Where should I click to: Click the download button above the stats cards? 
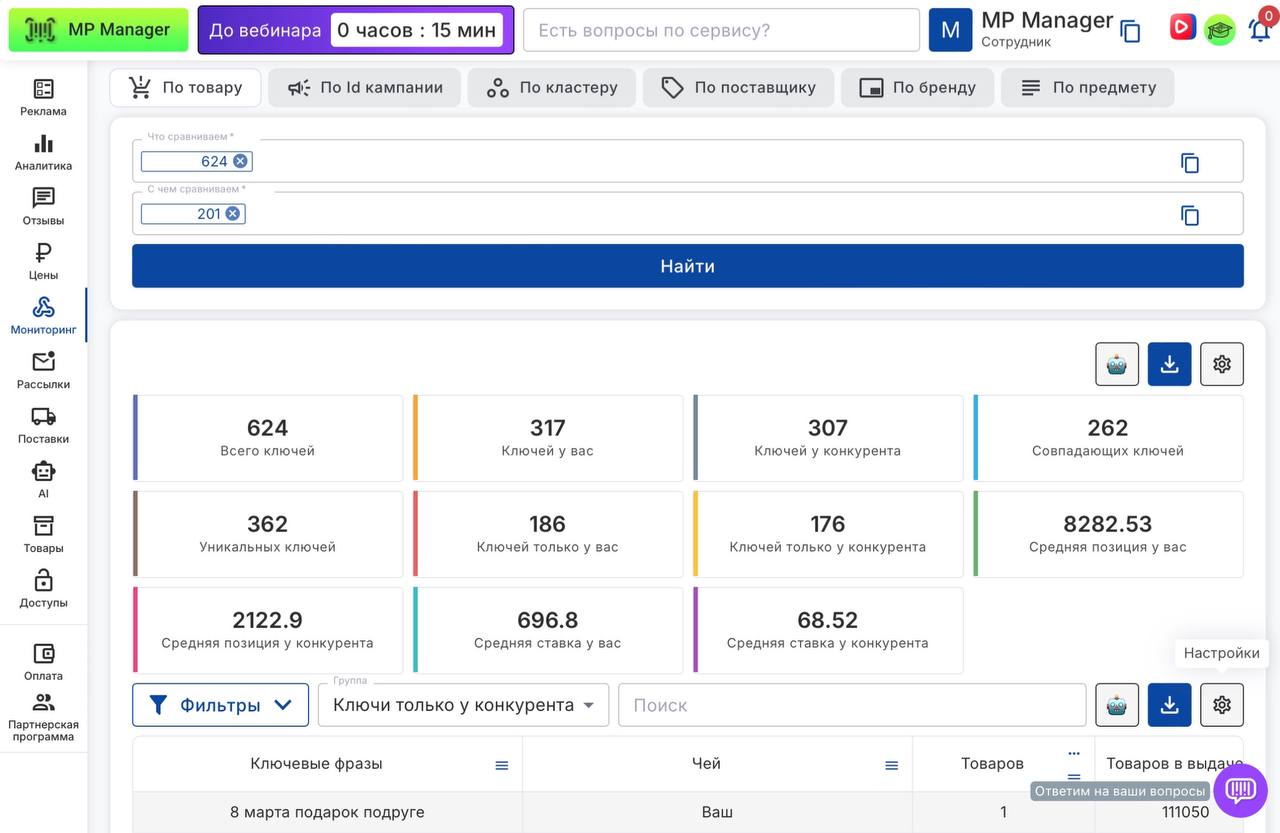(1169, 364)
